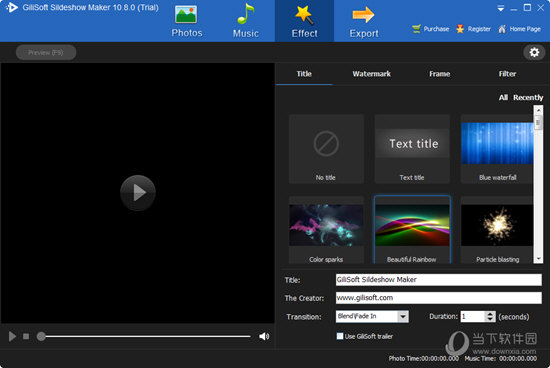This screenshot has width=550, height=368.
Task: Click the Preview (F9) button
Action: pyautogui.click(x=46, y=52)
